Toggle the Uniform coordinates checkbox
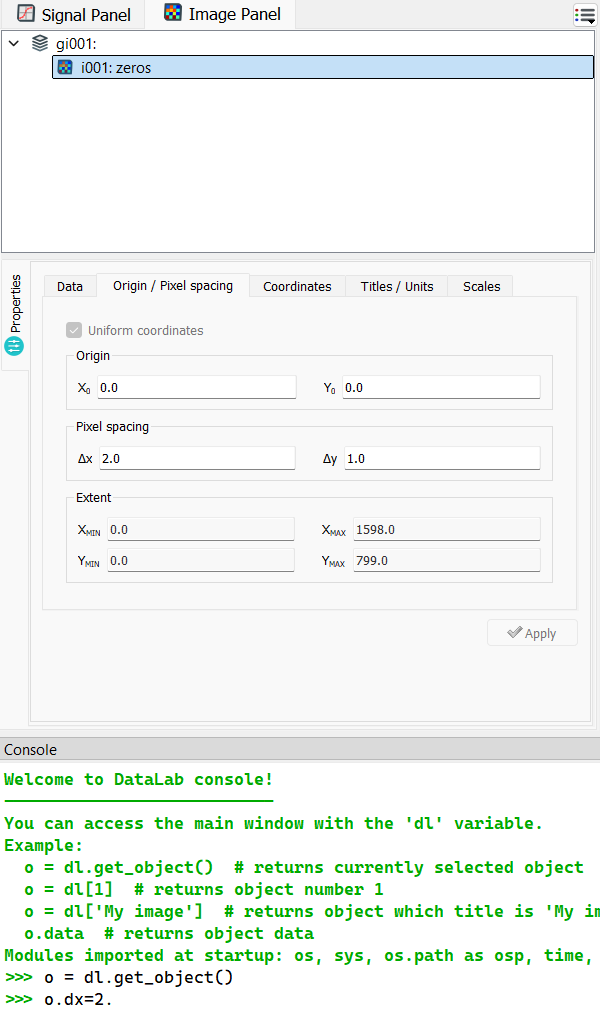600x1015 pixels. click(74, 330)
